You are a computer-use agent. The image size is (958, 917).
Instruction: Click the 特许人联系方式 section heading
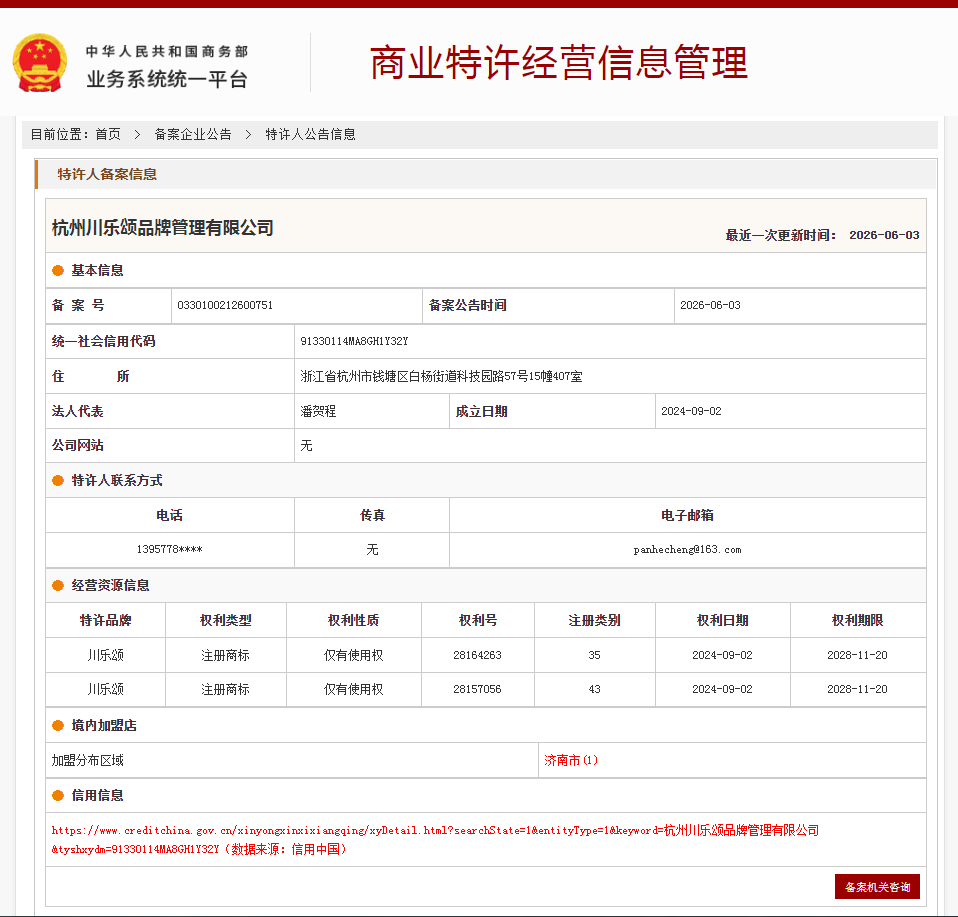(x=117, y=481)
